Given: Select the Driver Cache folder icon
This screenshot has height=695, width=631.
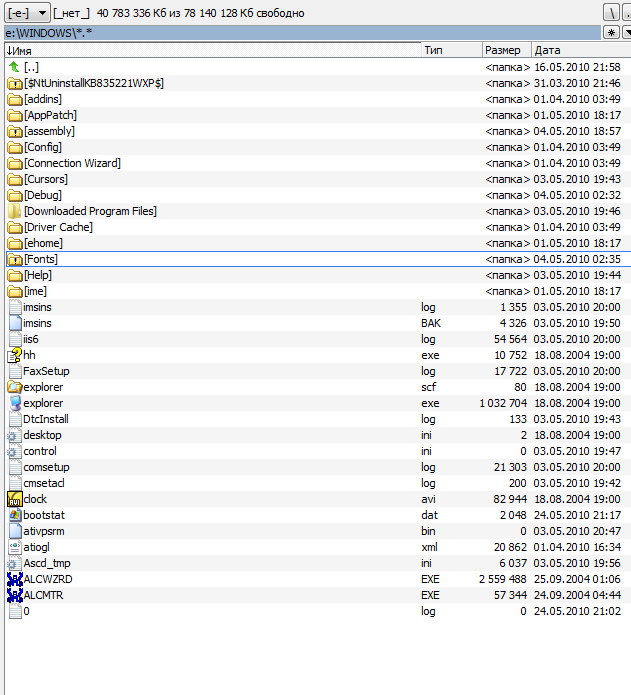Looking at the screenshot, I should coord(15,227).
